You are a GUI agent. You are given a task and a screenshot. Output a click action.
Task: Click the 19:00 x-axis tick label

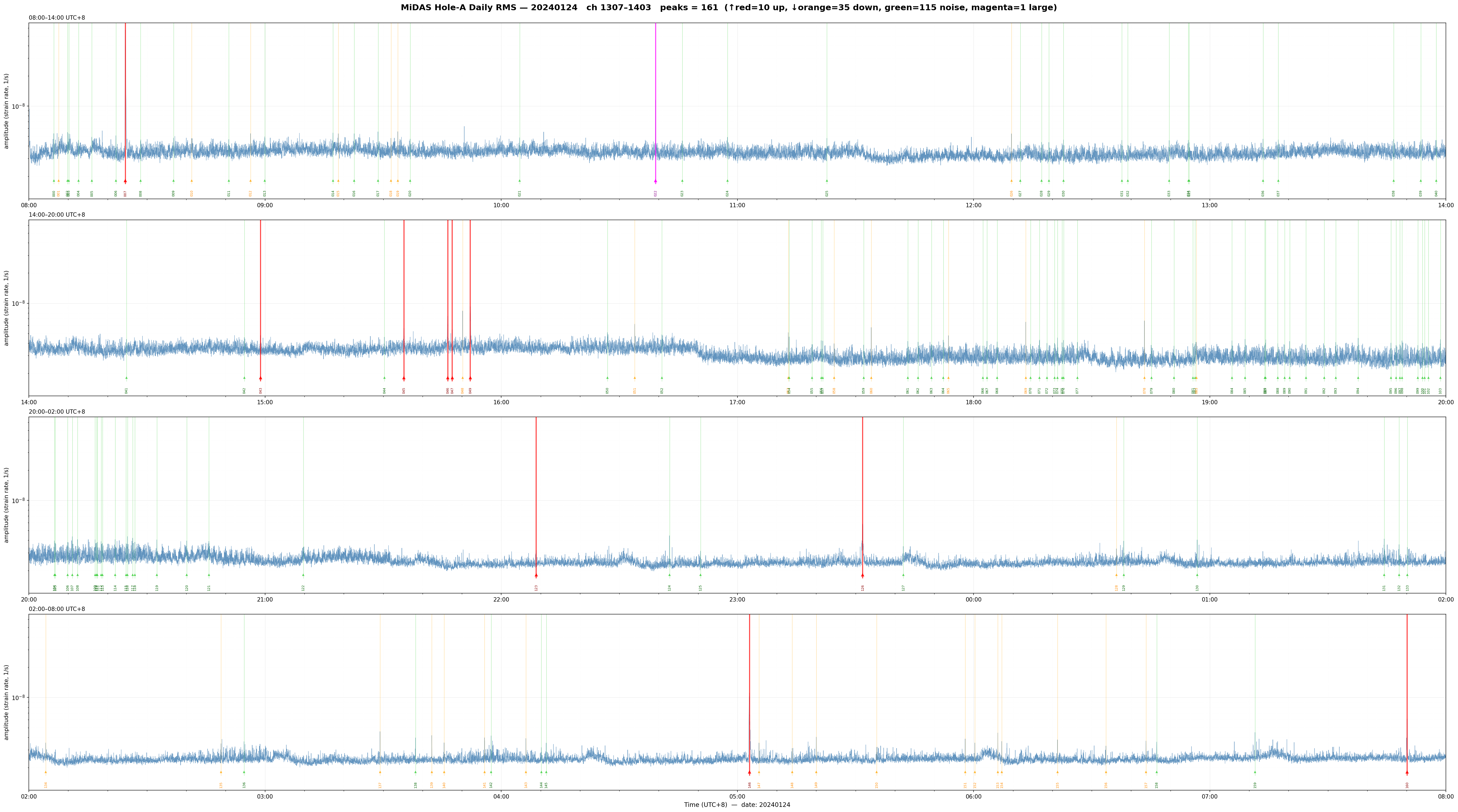[x=1210, y=402]
